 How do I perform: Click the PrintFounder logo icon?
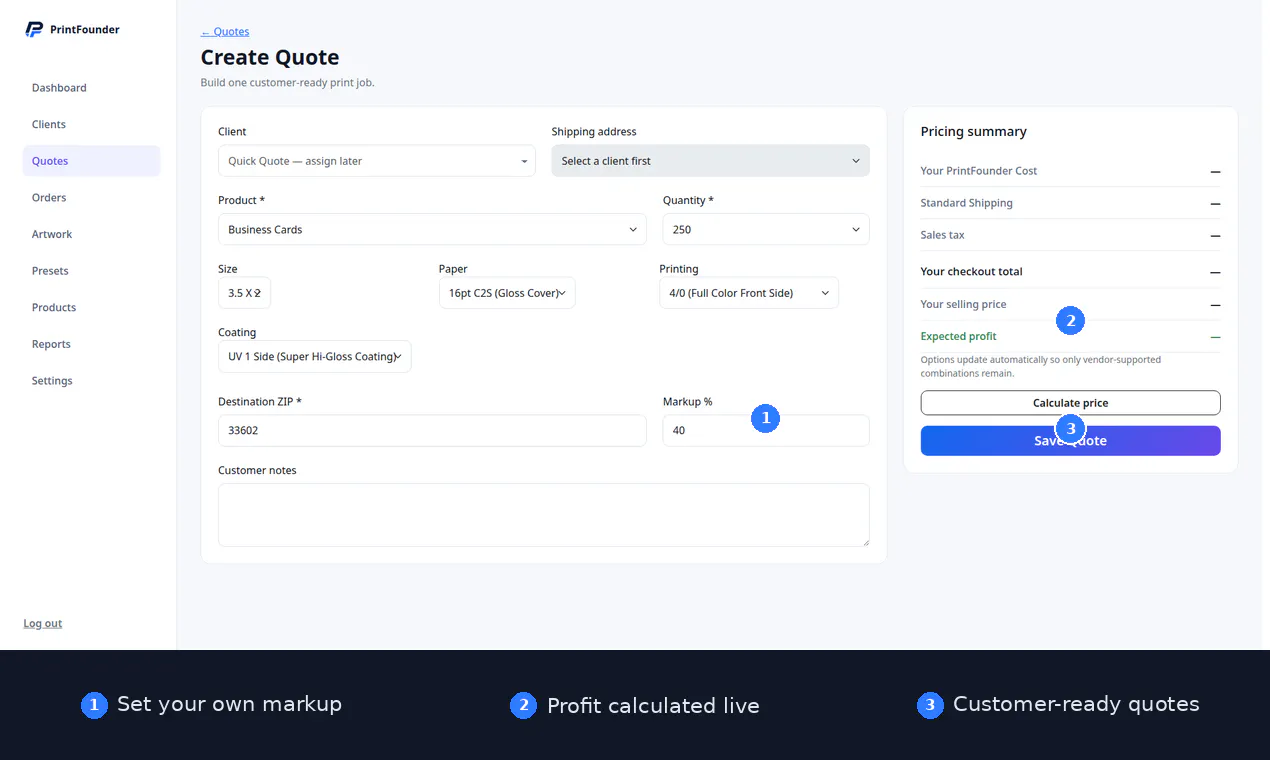tap(35, 30)
